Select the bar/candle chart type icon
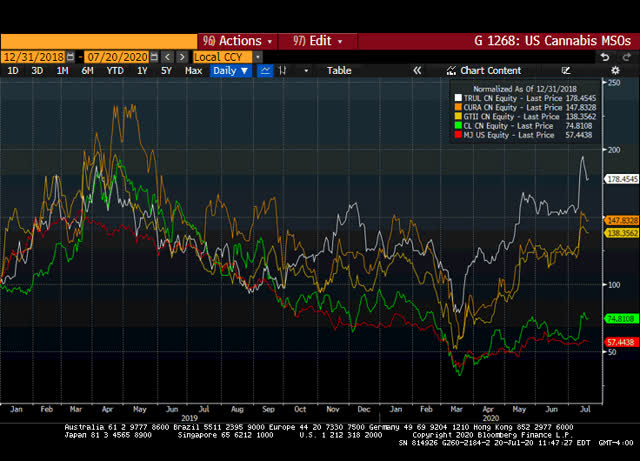This screenshot has height=461, width=640. click(283, 71)
